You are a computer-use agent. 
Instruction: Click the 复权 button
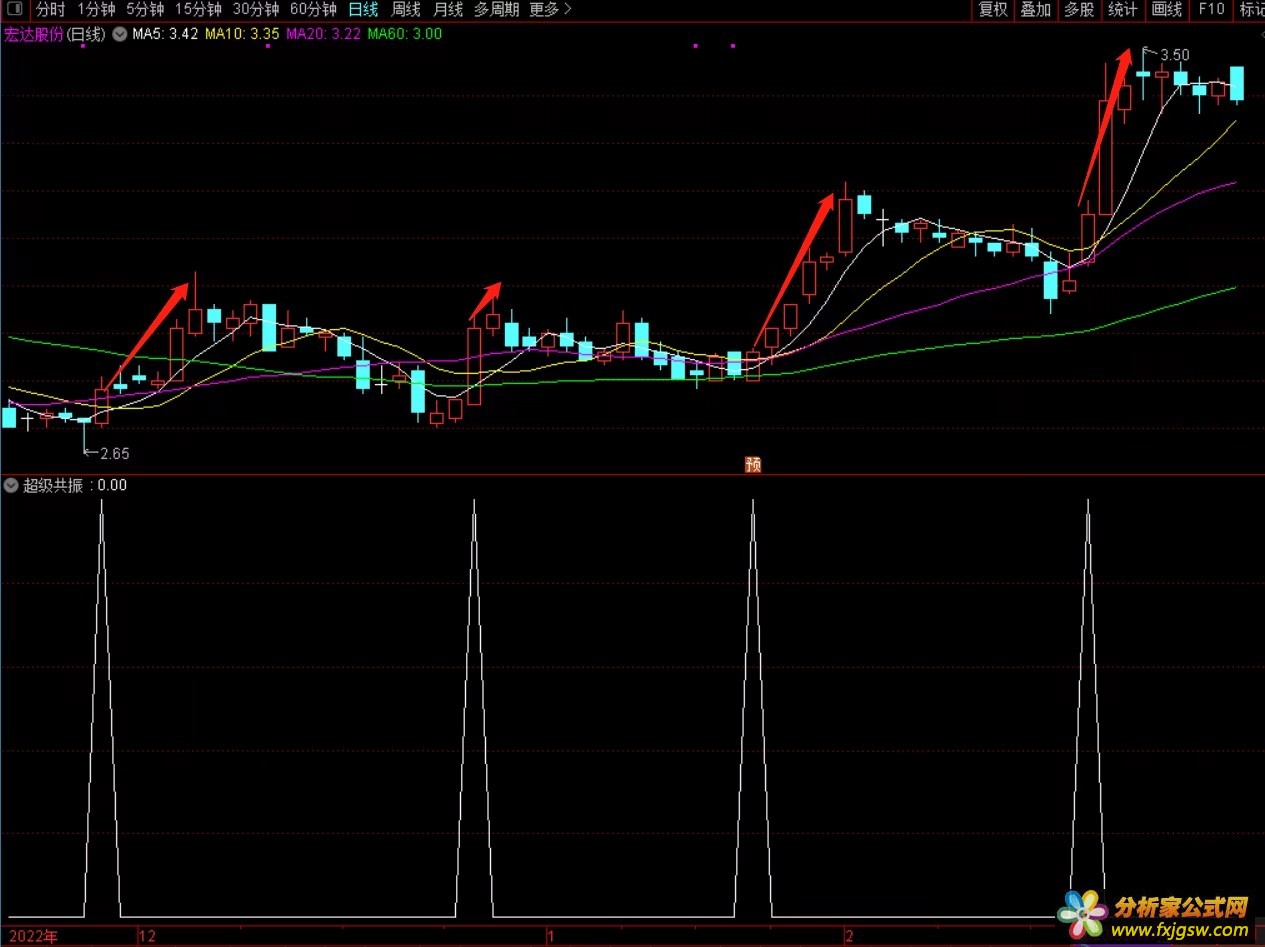pos(993,9)
